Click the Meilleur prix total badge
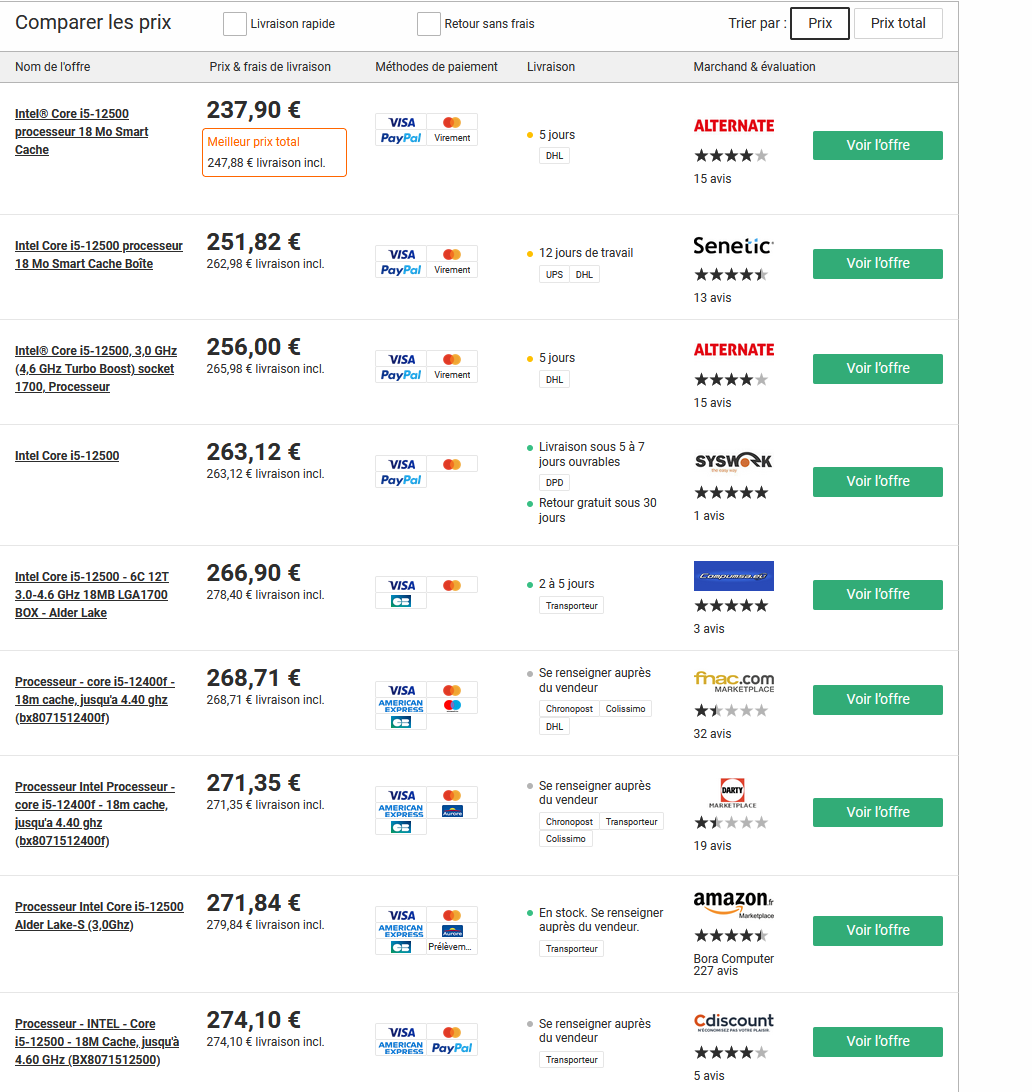 [274, 152]
